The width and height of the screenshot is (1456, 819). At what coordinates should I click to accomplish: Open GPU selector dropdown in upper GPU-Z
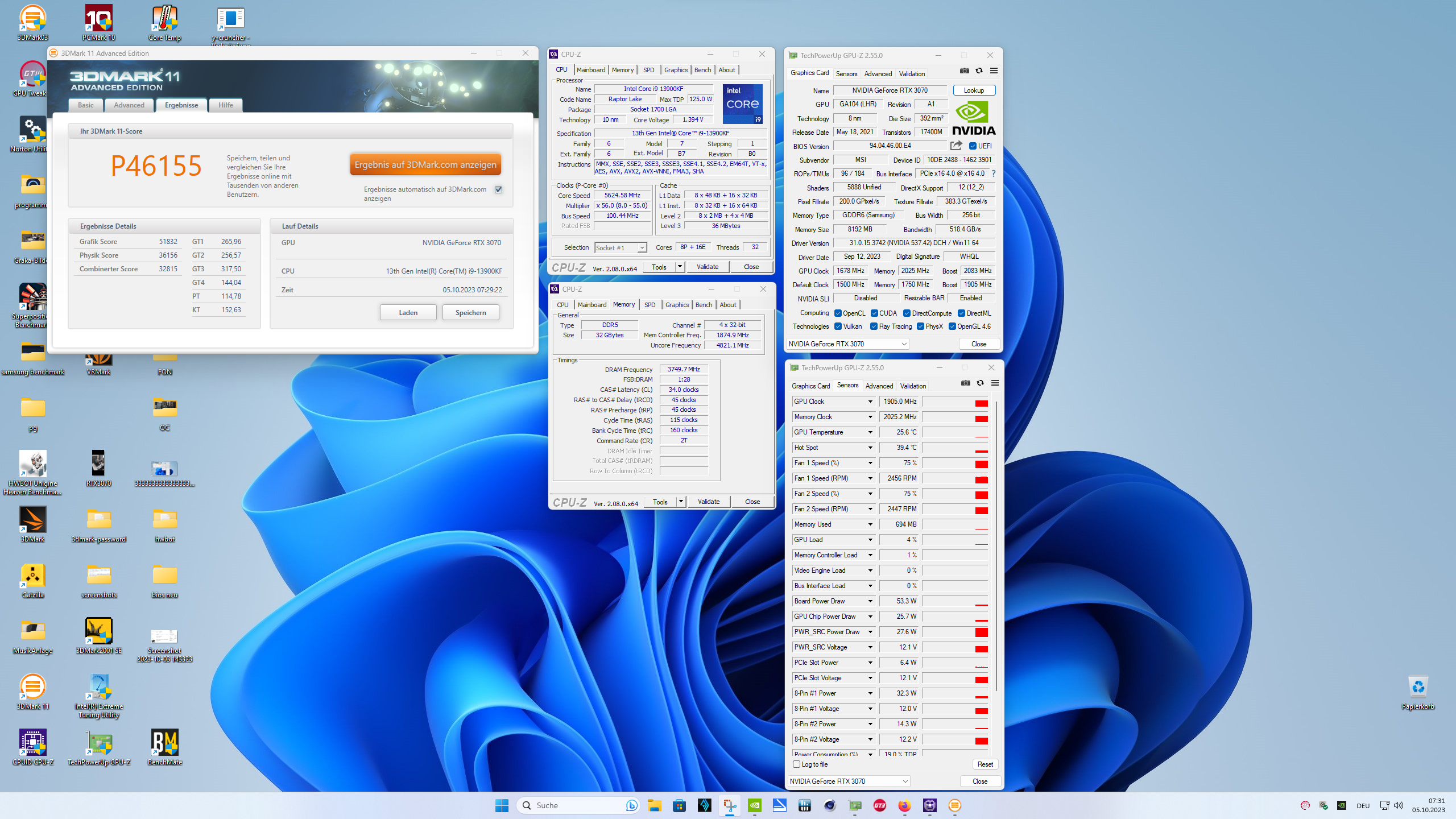tap(847, 344)
